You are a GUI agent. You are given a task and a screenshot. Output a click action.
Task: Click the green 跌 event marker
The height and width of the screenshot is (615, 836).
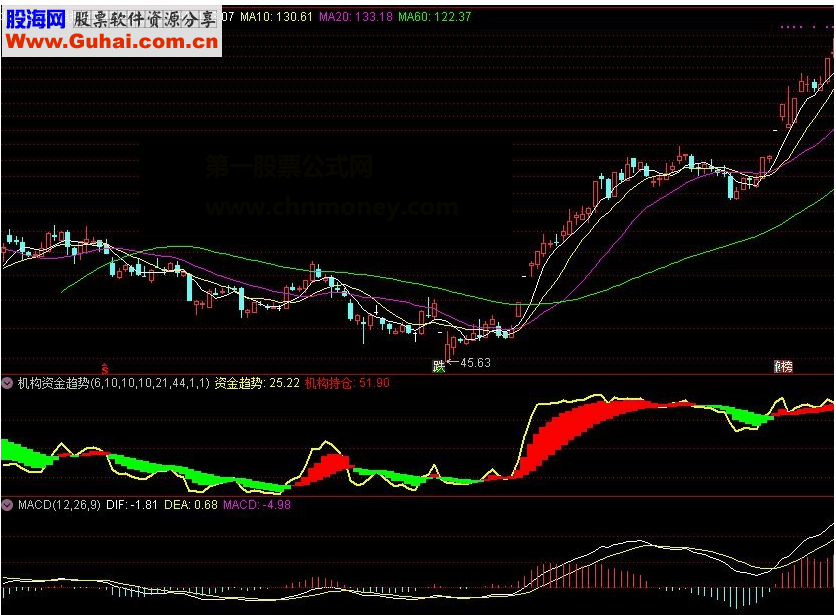point(438,366)
